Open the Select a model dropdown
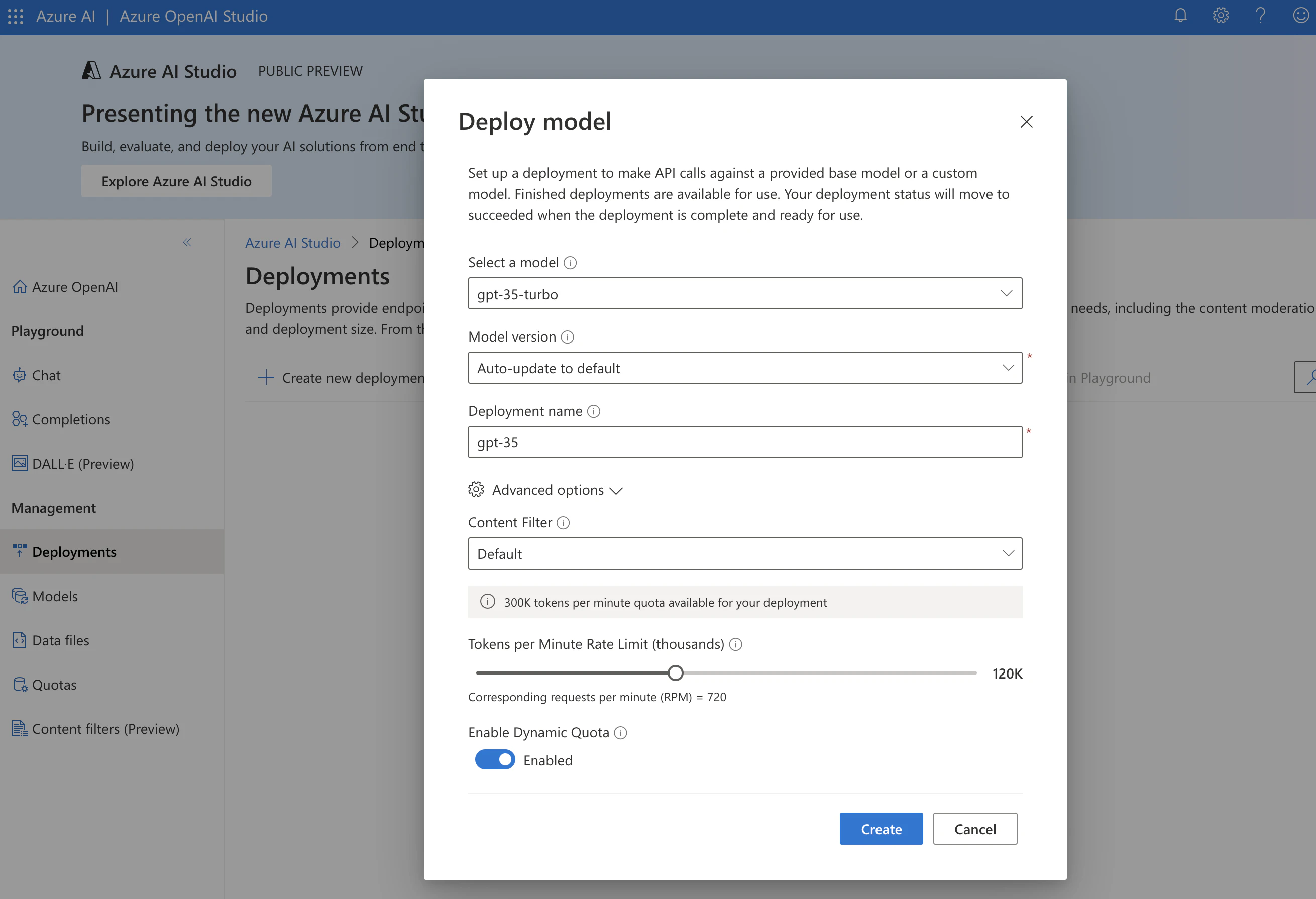1316x899 pixels. tap(744, 294)
